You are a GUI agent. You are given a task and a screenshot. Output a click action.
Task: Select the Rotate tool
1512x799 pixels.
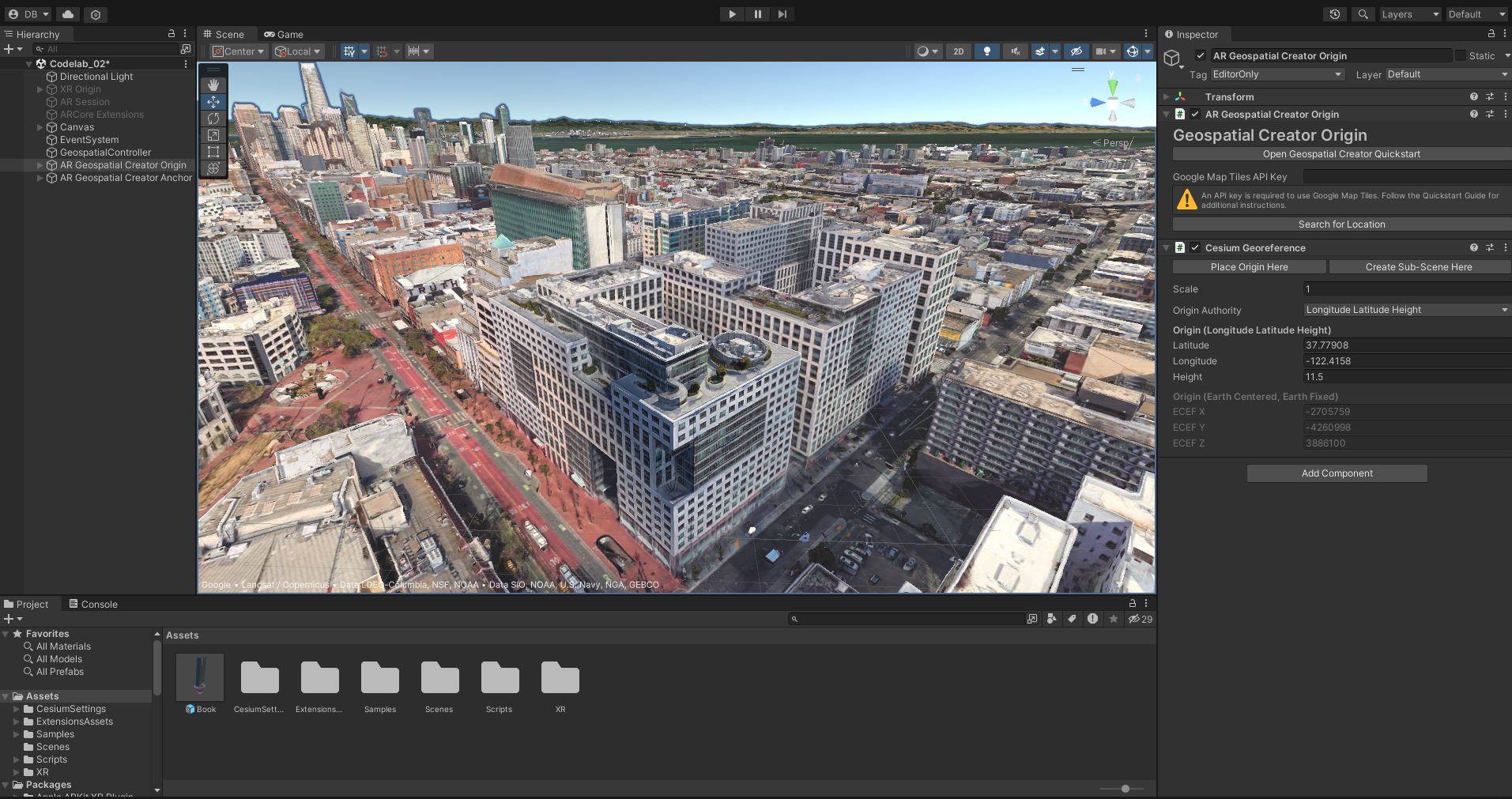(x=213, y=119)
